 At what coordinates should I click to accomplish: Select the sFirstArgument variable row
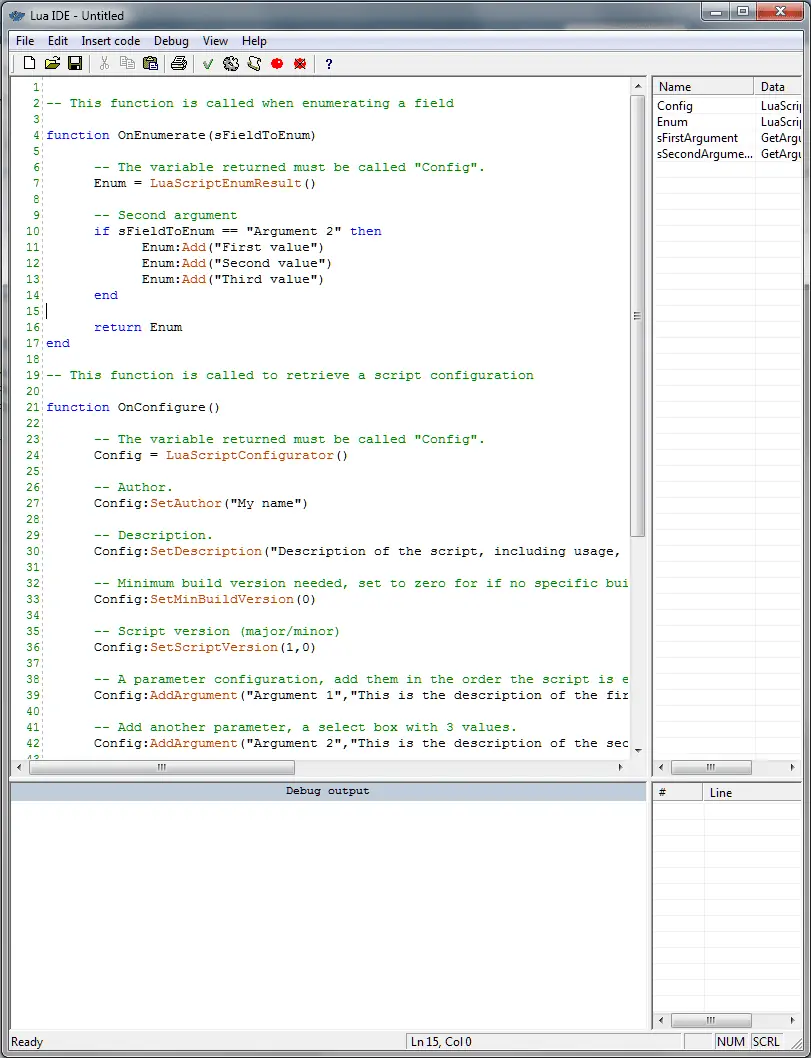point(727,138)
